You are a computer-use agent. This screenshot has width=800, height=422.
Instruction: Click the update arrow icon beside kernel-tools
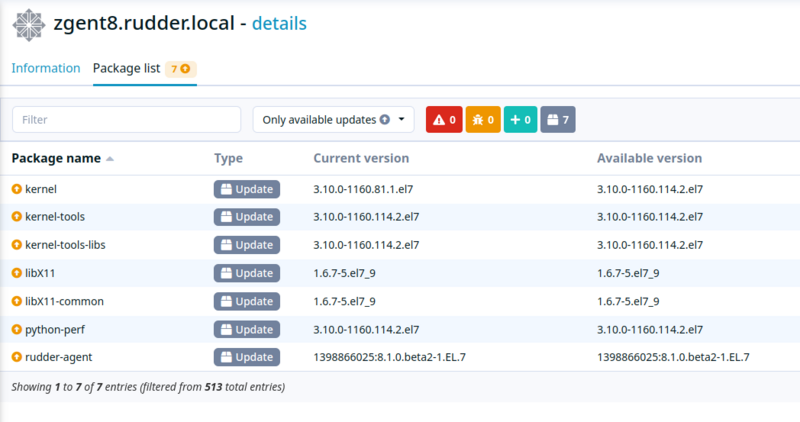(17, 216)
